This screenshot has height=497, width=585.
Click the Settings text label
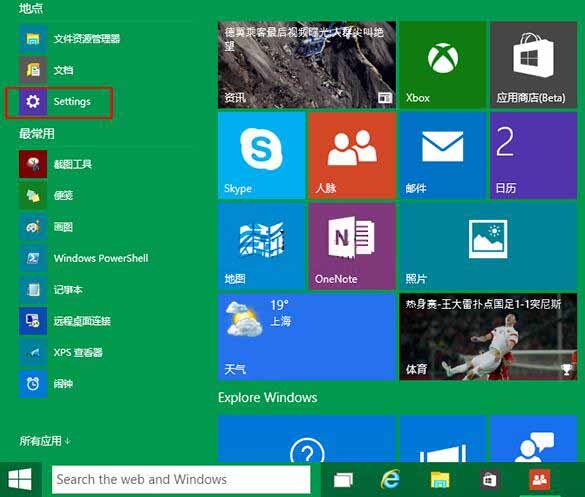(72, 101)
